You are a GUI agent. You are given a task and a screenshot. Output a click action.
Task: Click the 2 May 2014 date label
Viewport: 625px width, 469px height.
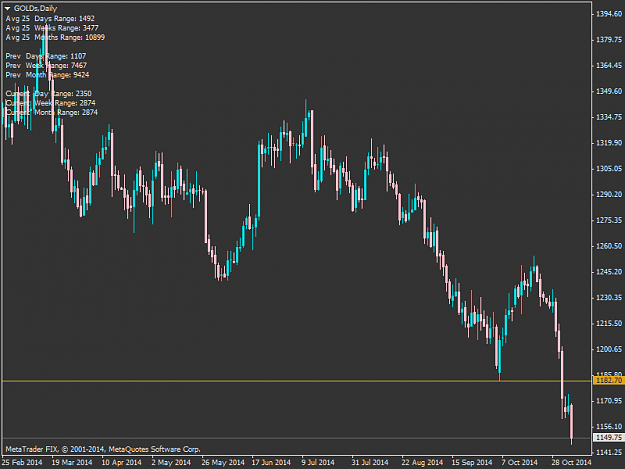tap(171, 463)
